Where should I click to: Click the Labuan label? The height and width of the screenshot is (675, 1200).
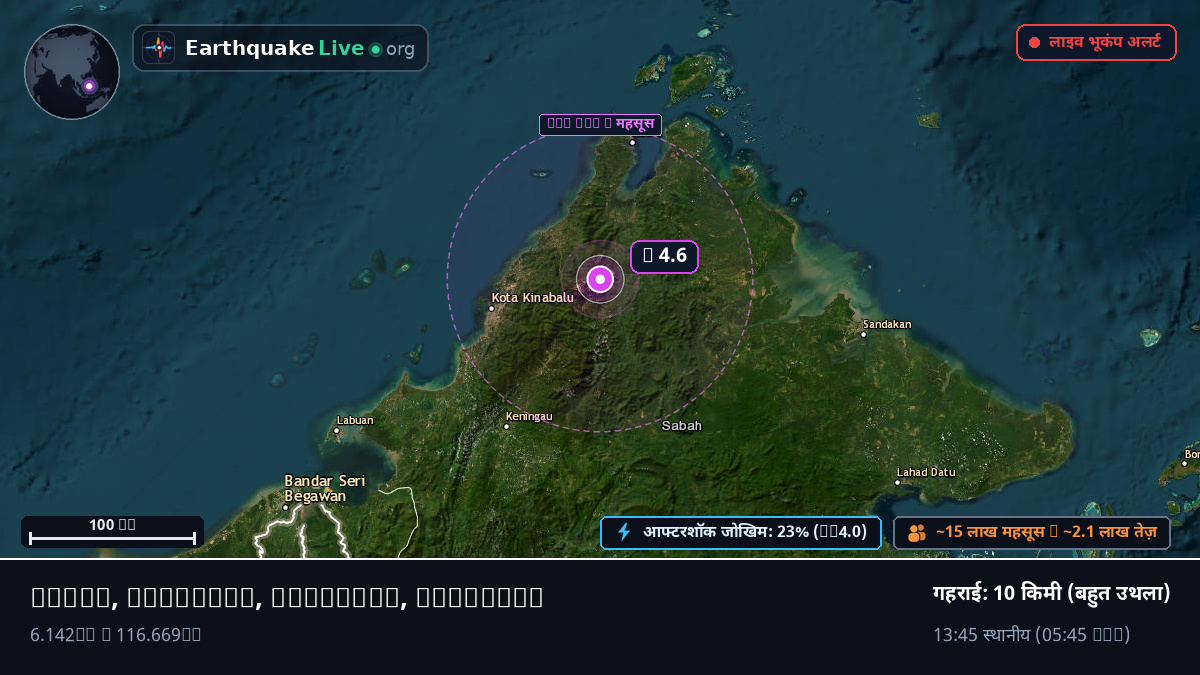[355, 420]
